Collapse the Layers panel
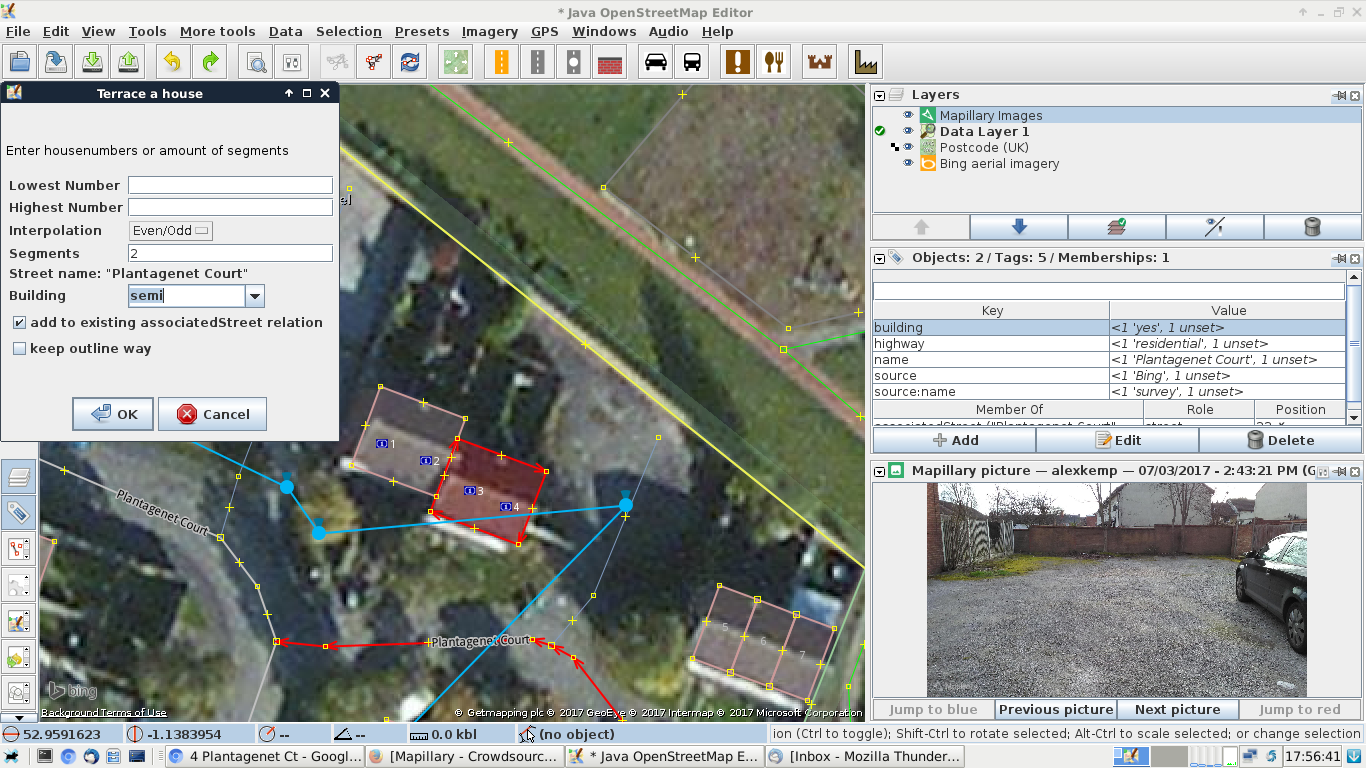1366x768 pixels. 880,96
